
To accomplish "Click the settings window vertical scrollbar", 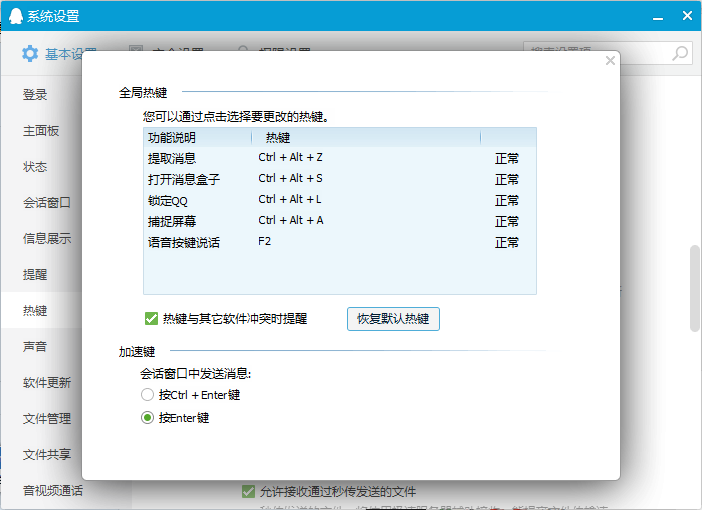I will 695,288.
